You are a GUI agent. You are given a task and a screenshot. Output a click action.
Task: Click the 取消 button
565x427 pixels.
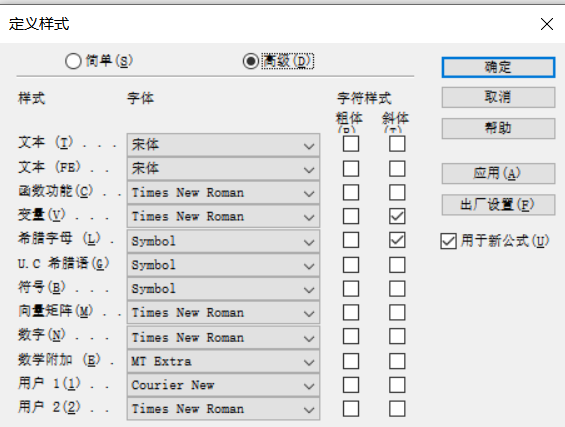[498, 97]
